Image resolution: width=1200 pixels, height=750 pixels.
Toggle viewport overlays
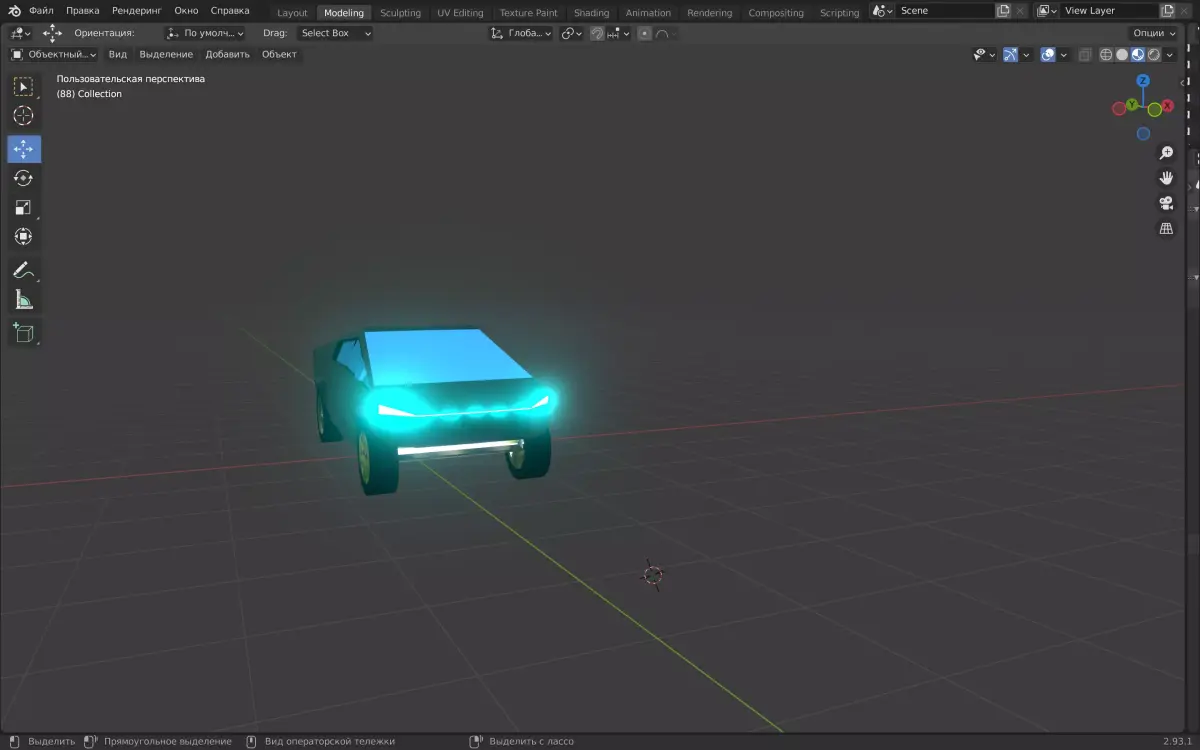coord(1047,55)
